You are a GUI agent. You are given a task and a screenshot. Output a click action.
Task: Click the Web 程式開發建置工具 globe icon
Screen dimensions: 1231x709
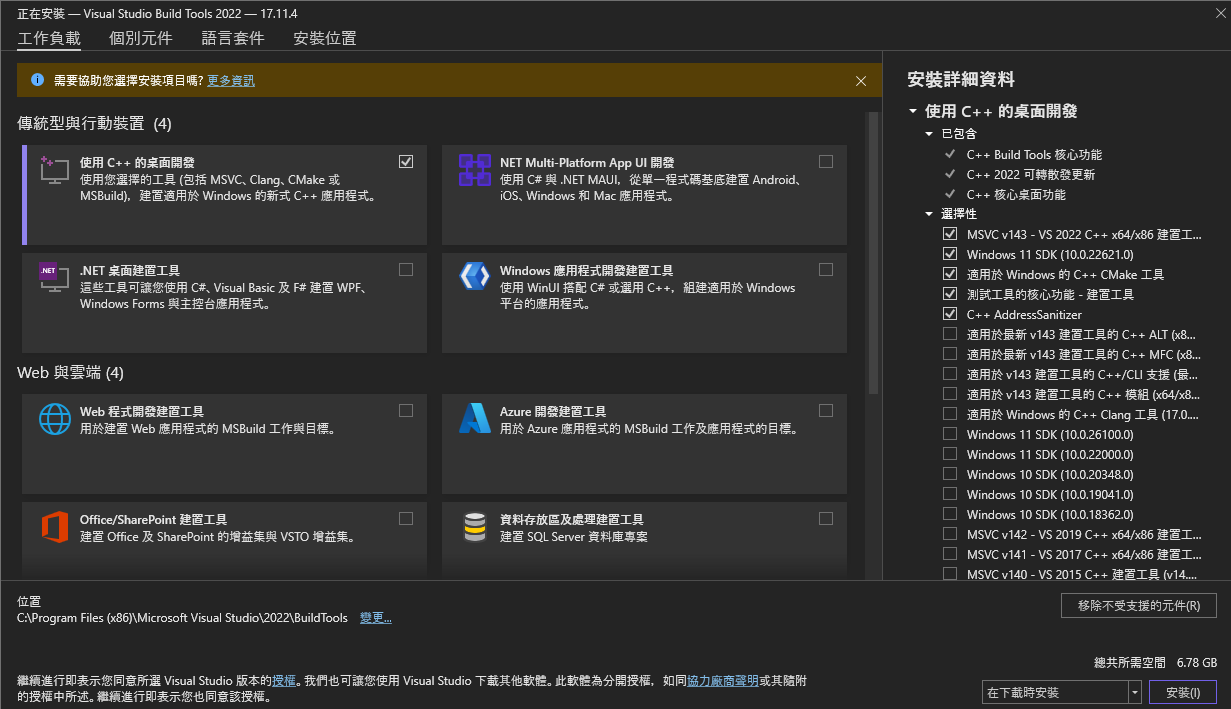pos(54,418)
